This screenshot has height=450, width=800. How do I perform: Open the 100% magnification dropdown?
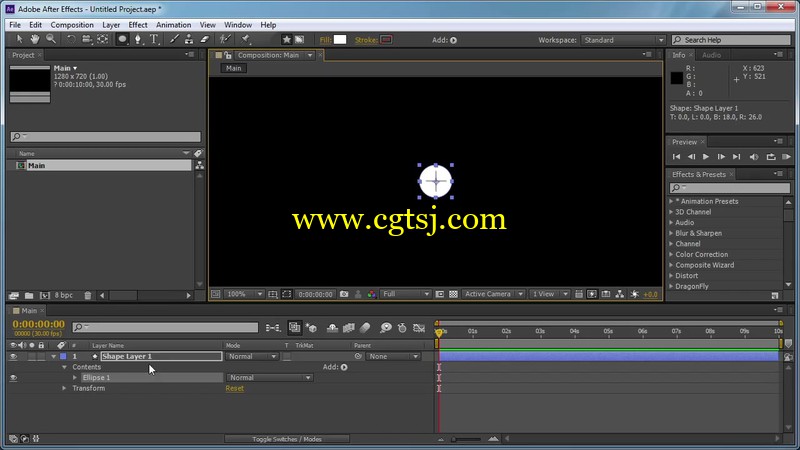pos(244,294)
